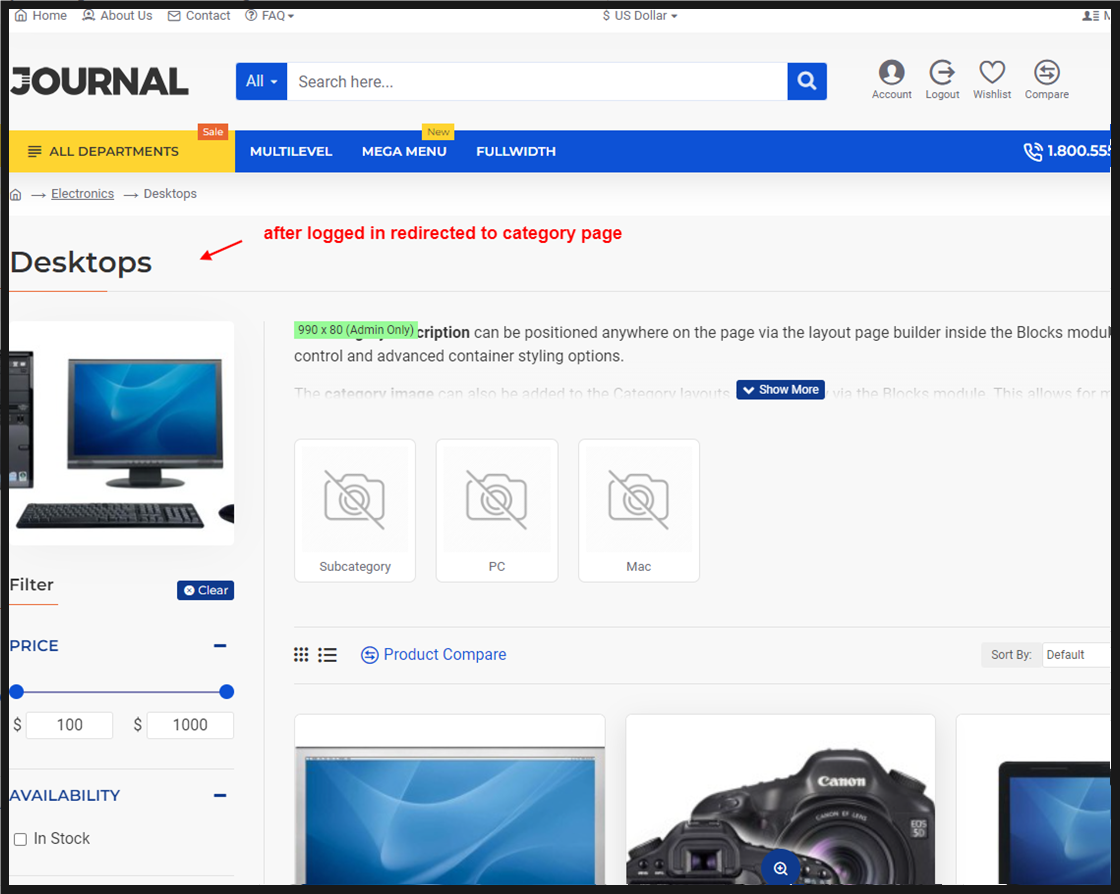1120x894 pixels.
Task: Open the US Dollar currency dropdown
Action: pyautogui.click(x=639, y=15)
